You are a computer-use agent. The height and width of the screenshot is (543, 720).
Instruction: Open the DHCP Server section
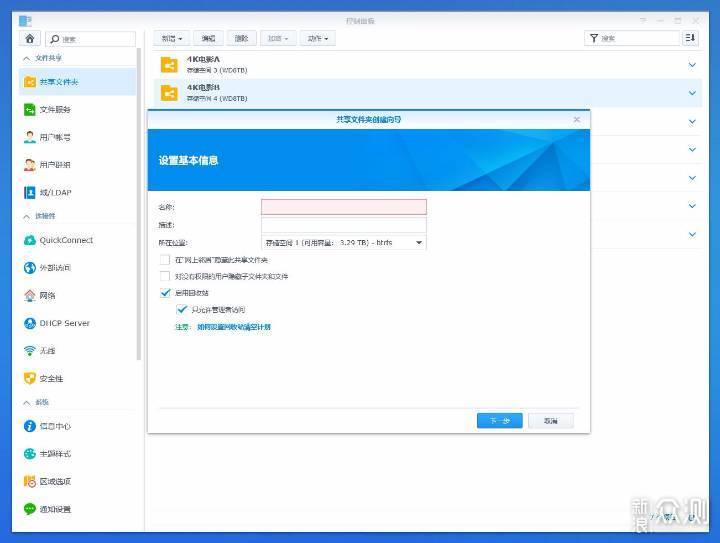pyautogui.click(x=64, y=323)
